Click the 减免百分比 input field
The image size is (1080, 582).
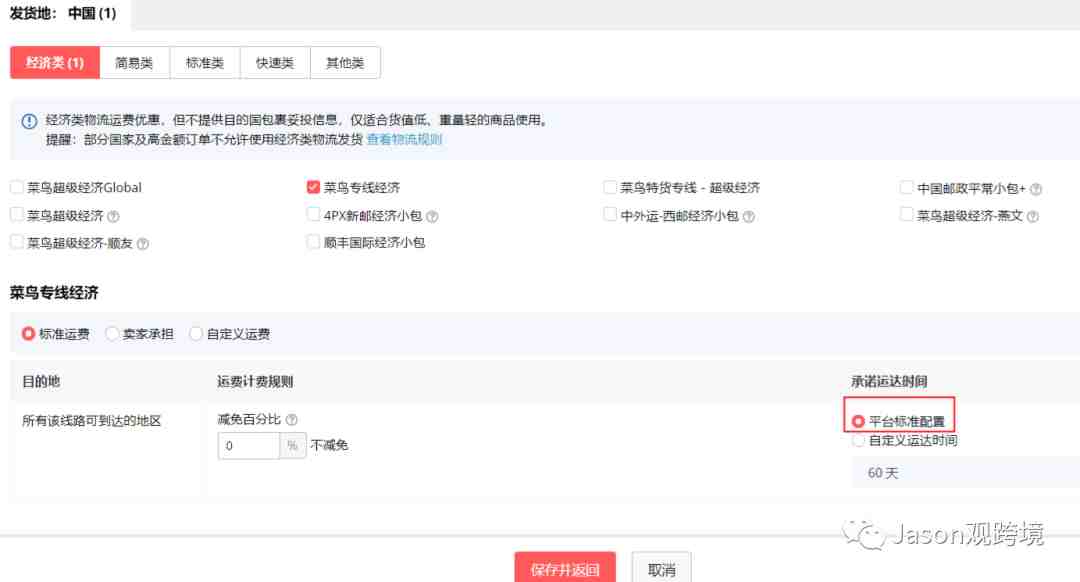coord(249,446)
